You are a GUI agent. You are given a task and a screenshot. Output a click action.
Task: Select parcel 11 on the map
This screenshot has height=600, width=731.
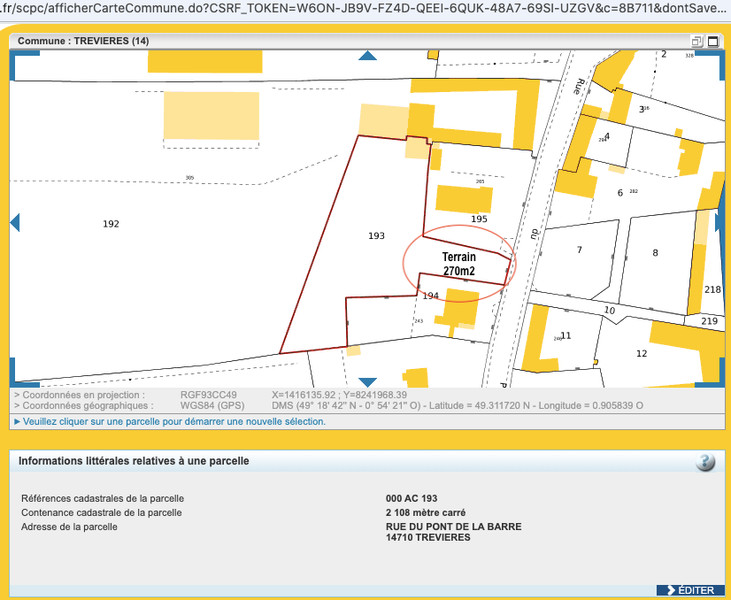click(565, 336)
